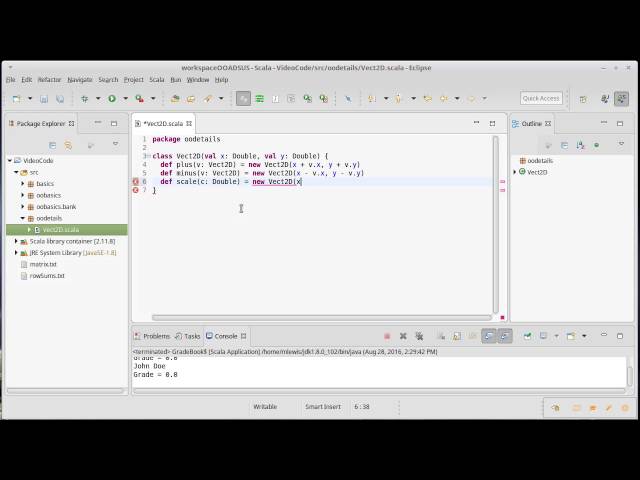This screenshot has height=480, width=640.
Task: Toggle the Sort button in Outline toolbar
Action: [x=580, y=145]
